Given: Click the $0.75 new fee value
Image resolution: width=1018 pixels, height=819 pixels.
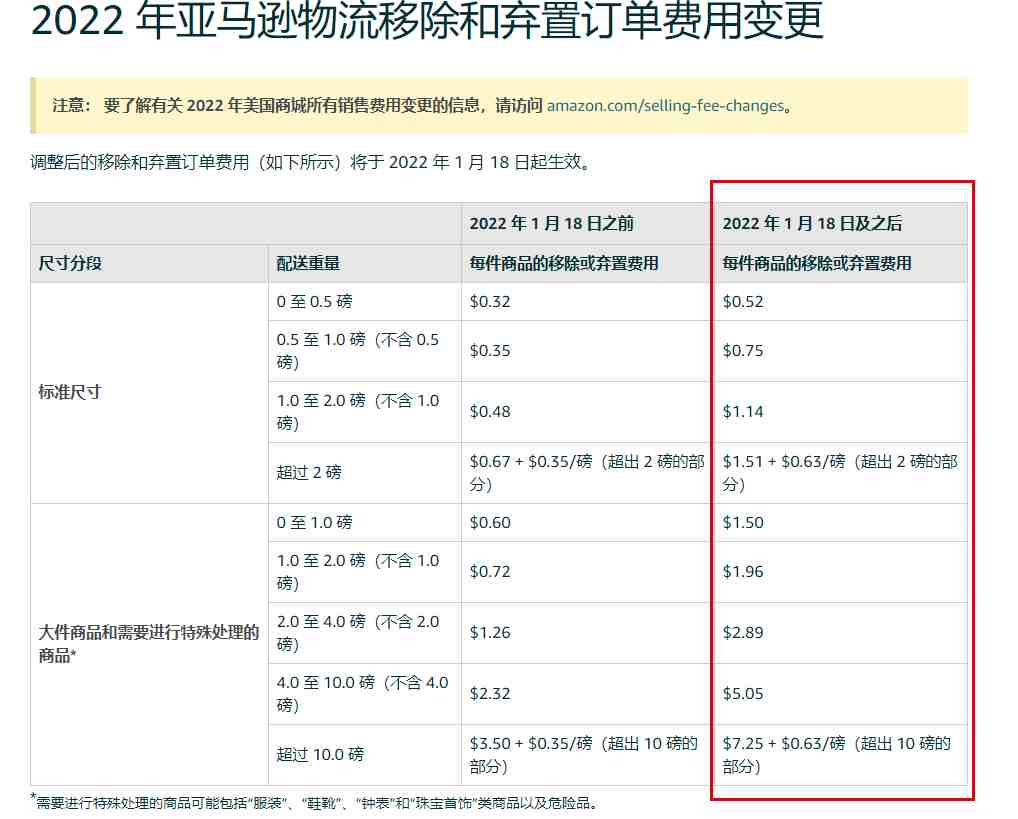Looking at the screenshot, I should (x=743, y=351).
